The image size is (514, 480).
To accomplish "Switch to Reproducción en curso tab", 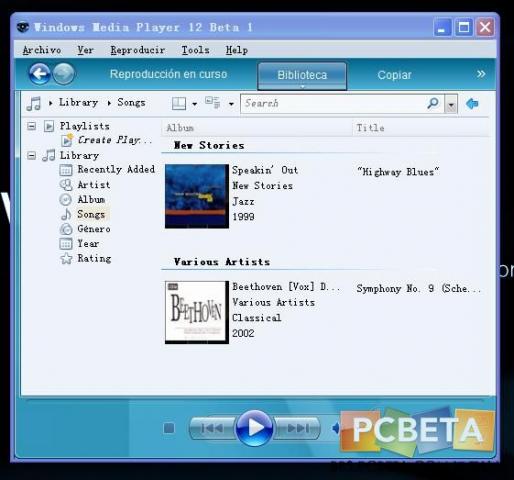I will pos(168,74).
